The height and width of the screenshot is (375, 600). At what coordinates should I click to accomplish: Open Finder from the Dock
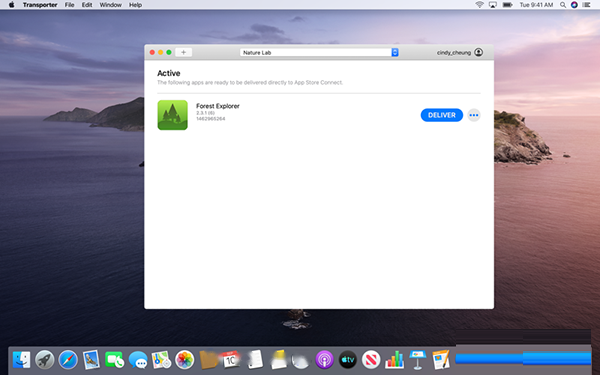(21, 360)
